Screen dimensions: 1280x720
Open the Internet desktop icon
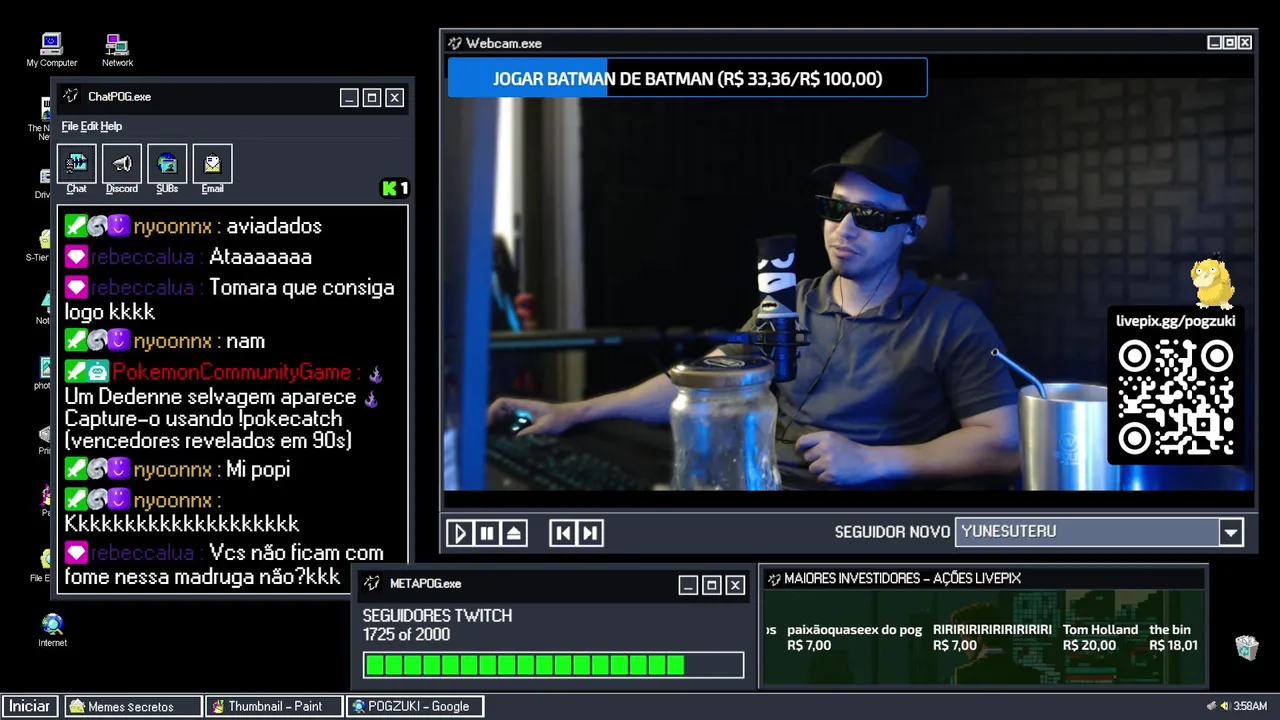52,630
